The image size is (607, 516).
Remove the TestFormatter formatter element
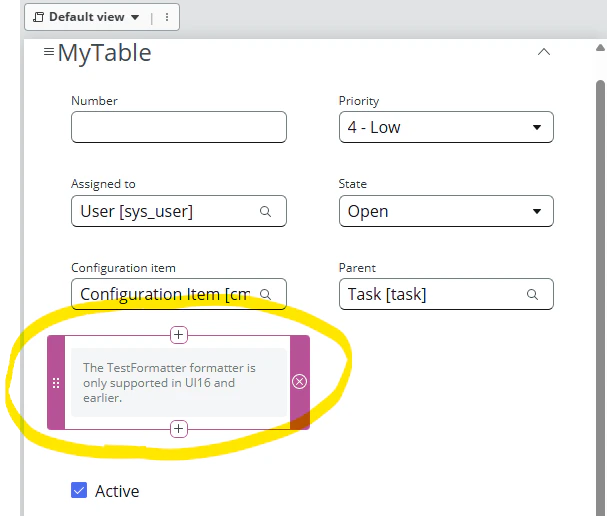299,382
